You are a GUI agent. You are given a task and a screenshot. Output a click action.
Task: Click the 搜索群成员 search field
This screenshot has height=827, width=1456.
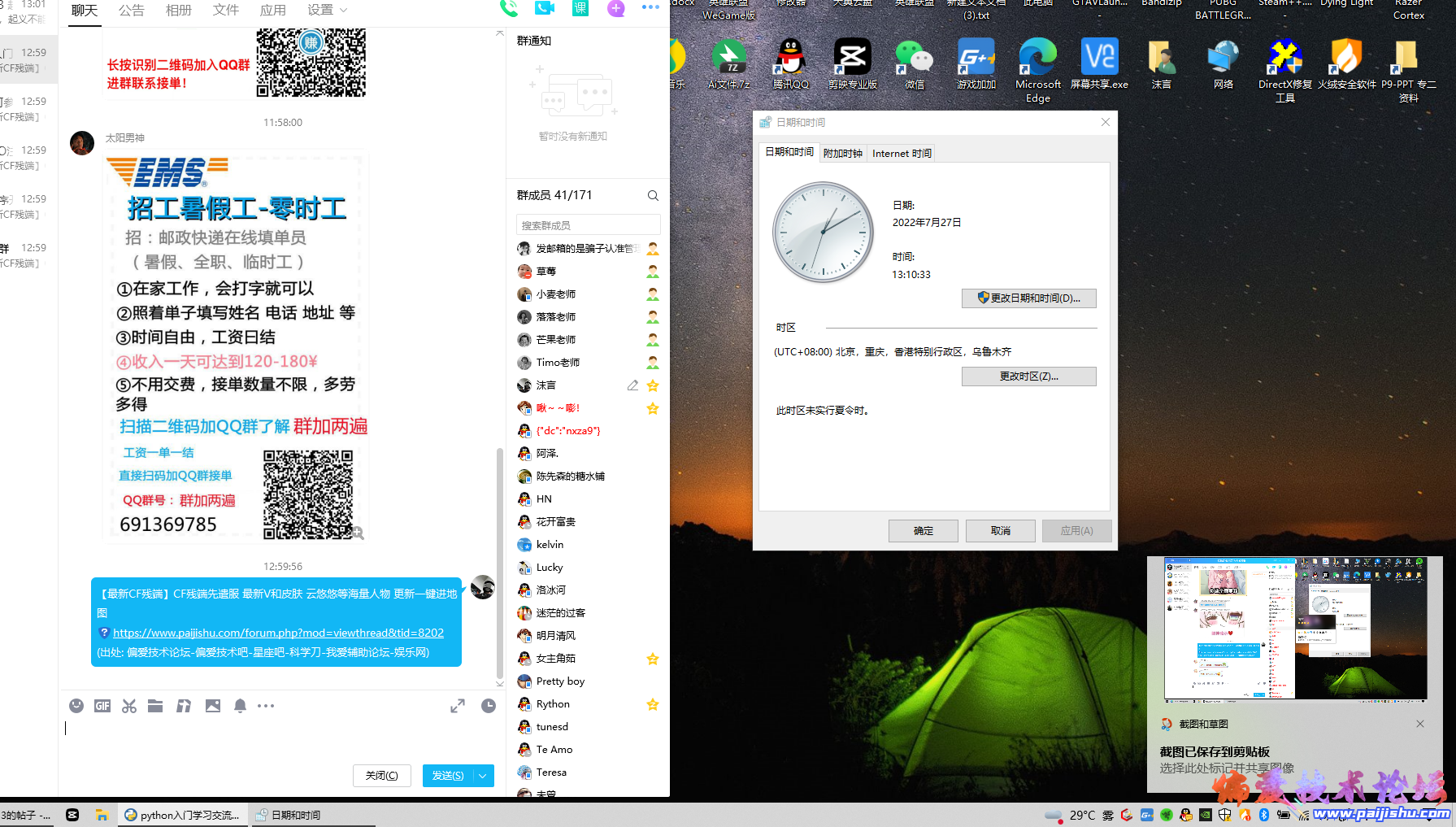[x=588, y=225]
